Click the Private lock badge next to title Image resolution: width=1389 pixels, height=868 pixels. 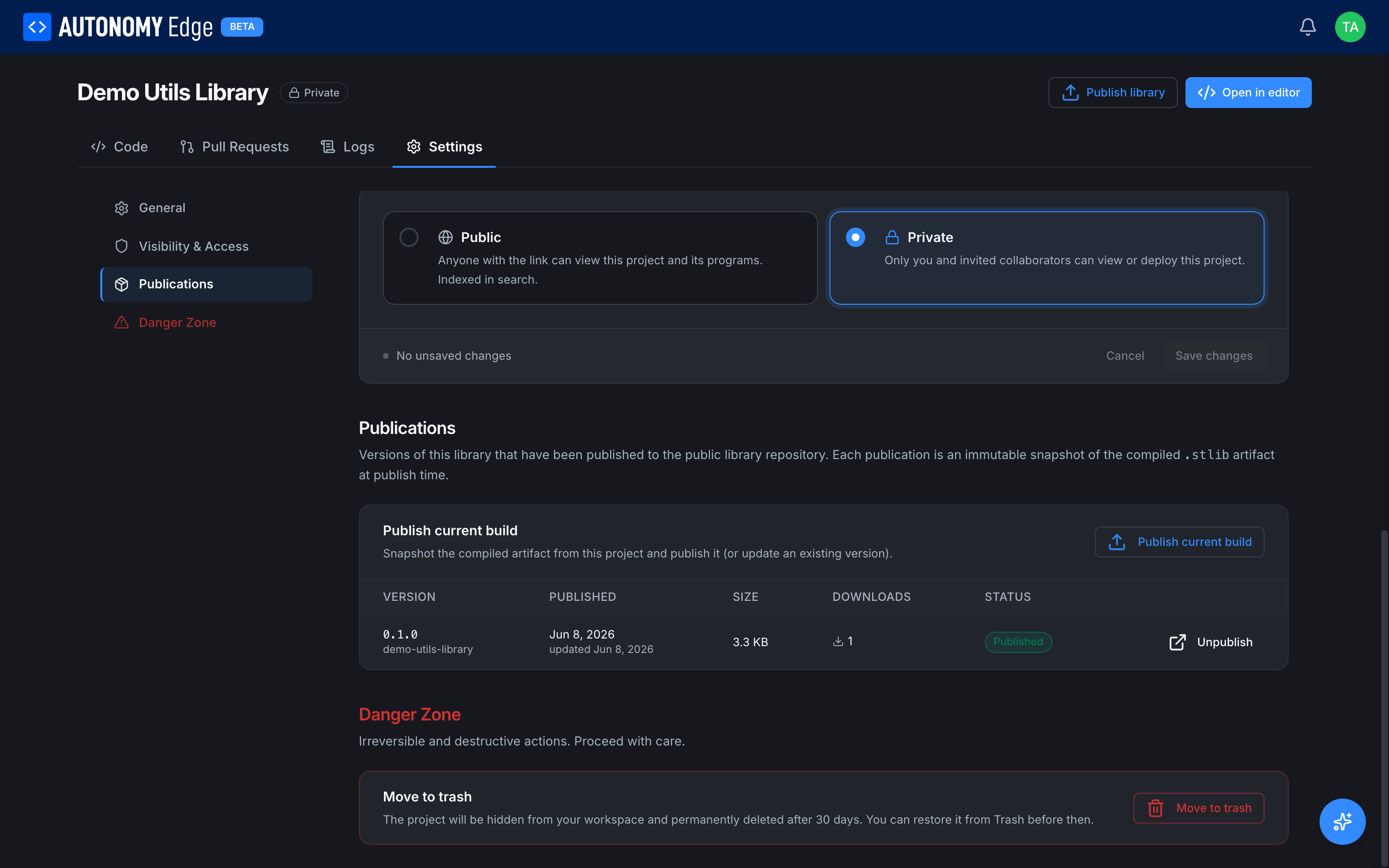tap(313, 93)
